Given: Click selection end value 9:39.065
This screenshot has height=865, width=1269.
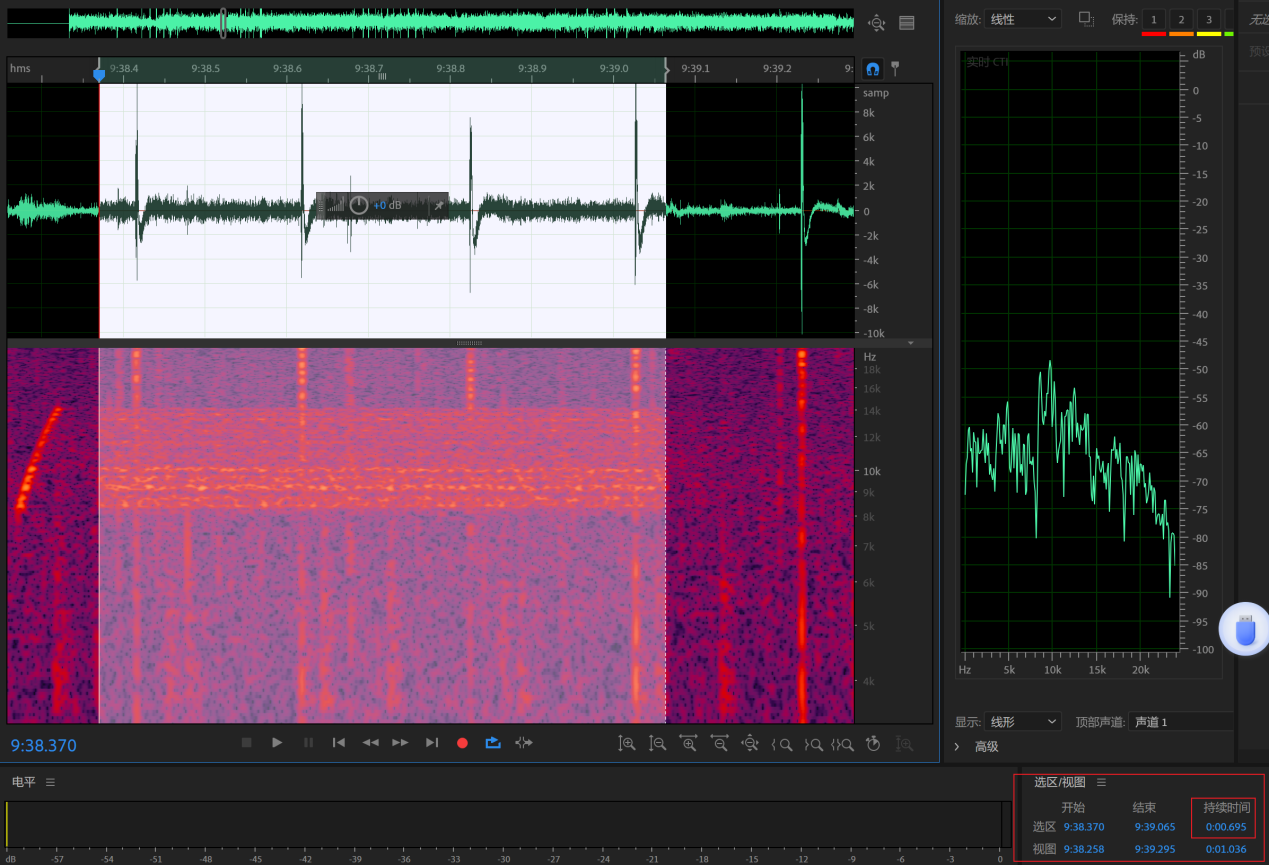Looking at the screenshot, I should point(1154,827).
